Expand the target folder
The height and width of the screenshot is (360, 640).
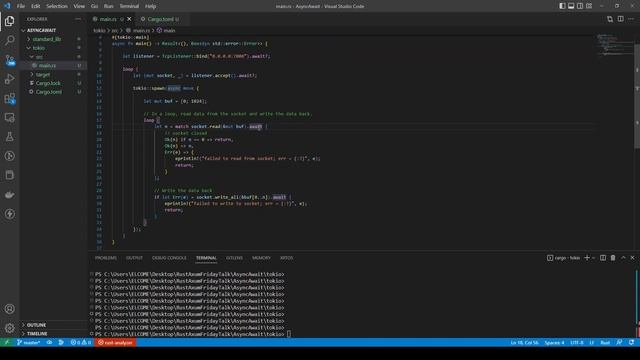[32, 74]
